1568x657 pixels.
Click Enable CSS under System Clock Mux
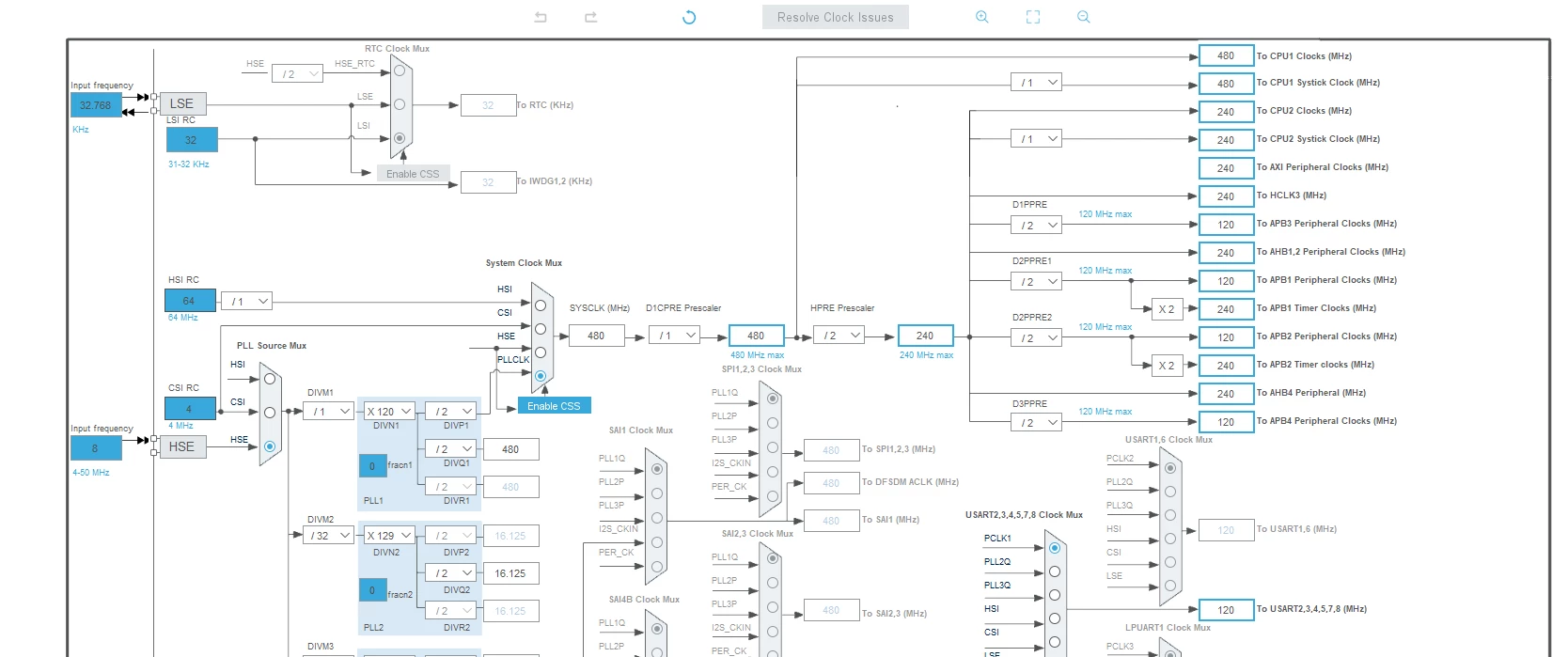point(554,406)
